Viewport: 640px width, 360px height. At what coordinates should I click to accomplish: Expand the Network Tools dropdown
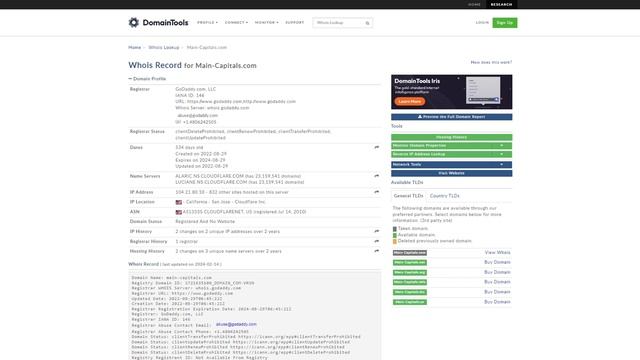coord(451,164)
